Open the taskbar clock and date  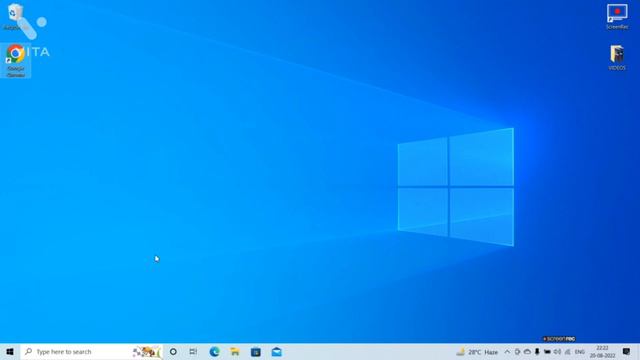(602, 351)
